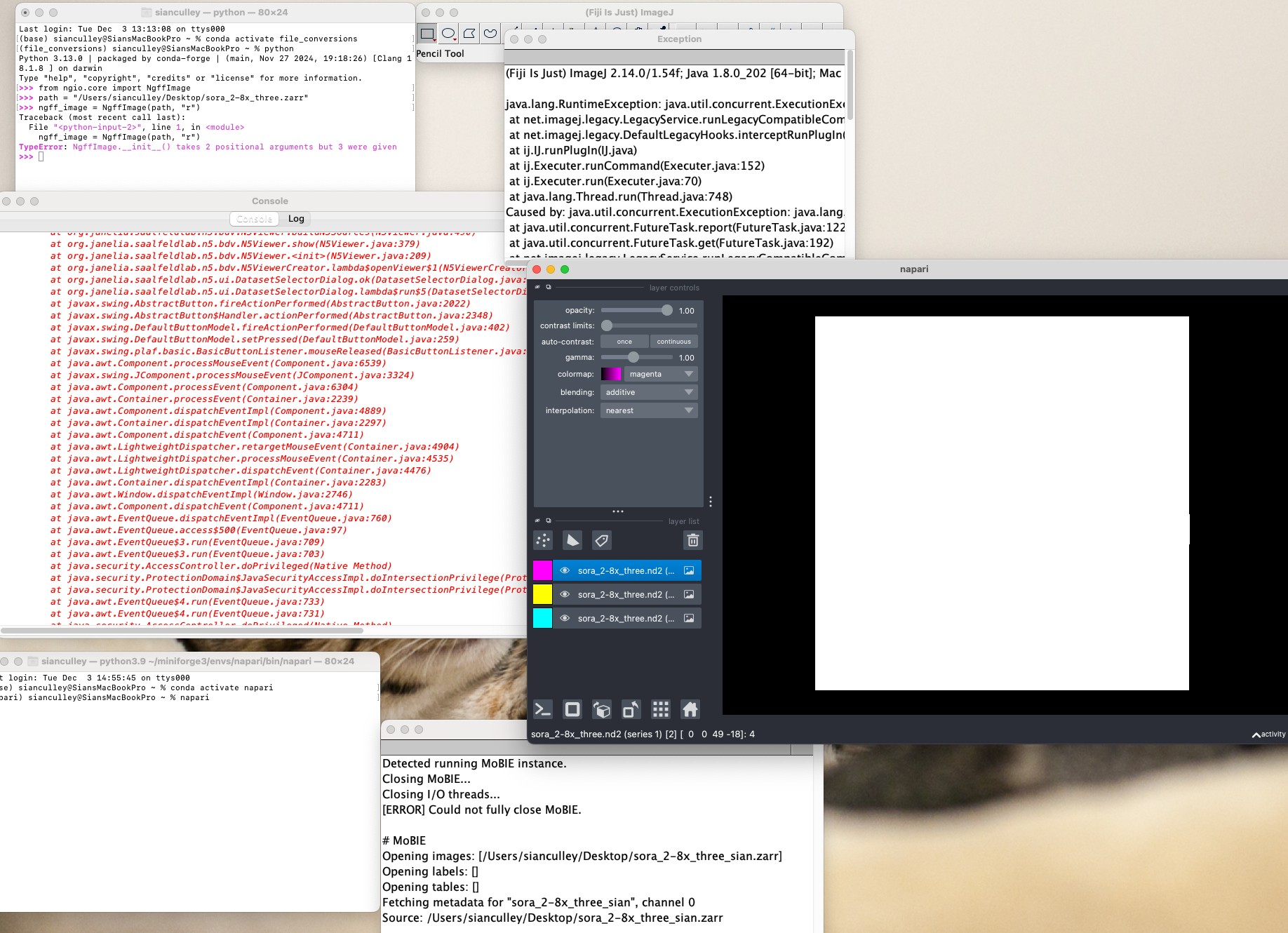Select the Freehand selection tool in ImageJ
1288x933 pixels.
point(490,34)
